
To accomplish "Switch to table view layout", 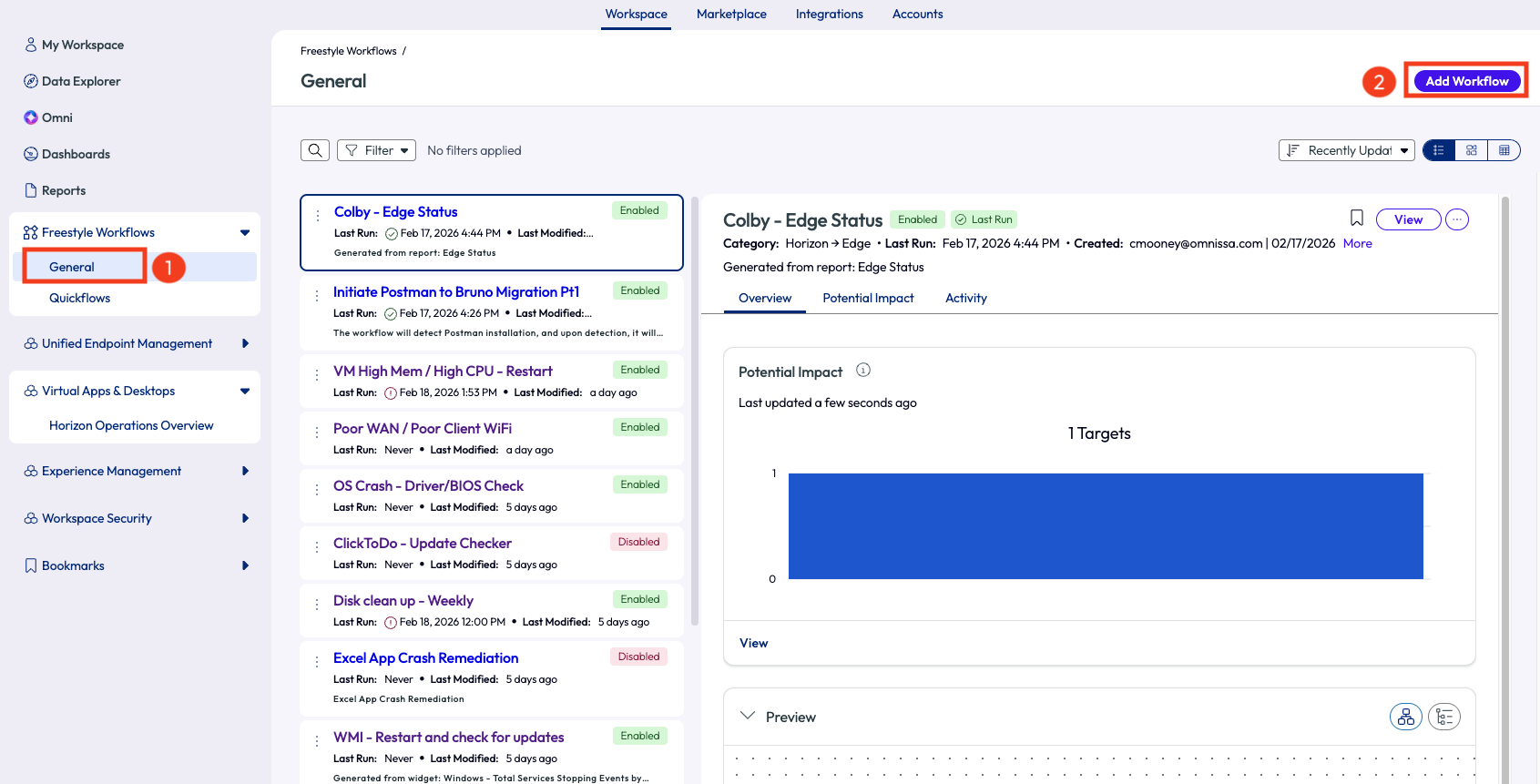I will [x=1504, y=150].
